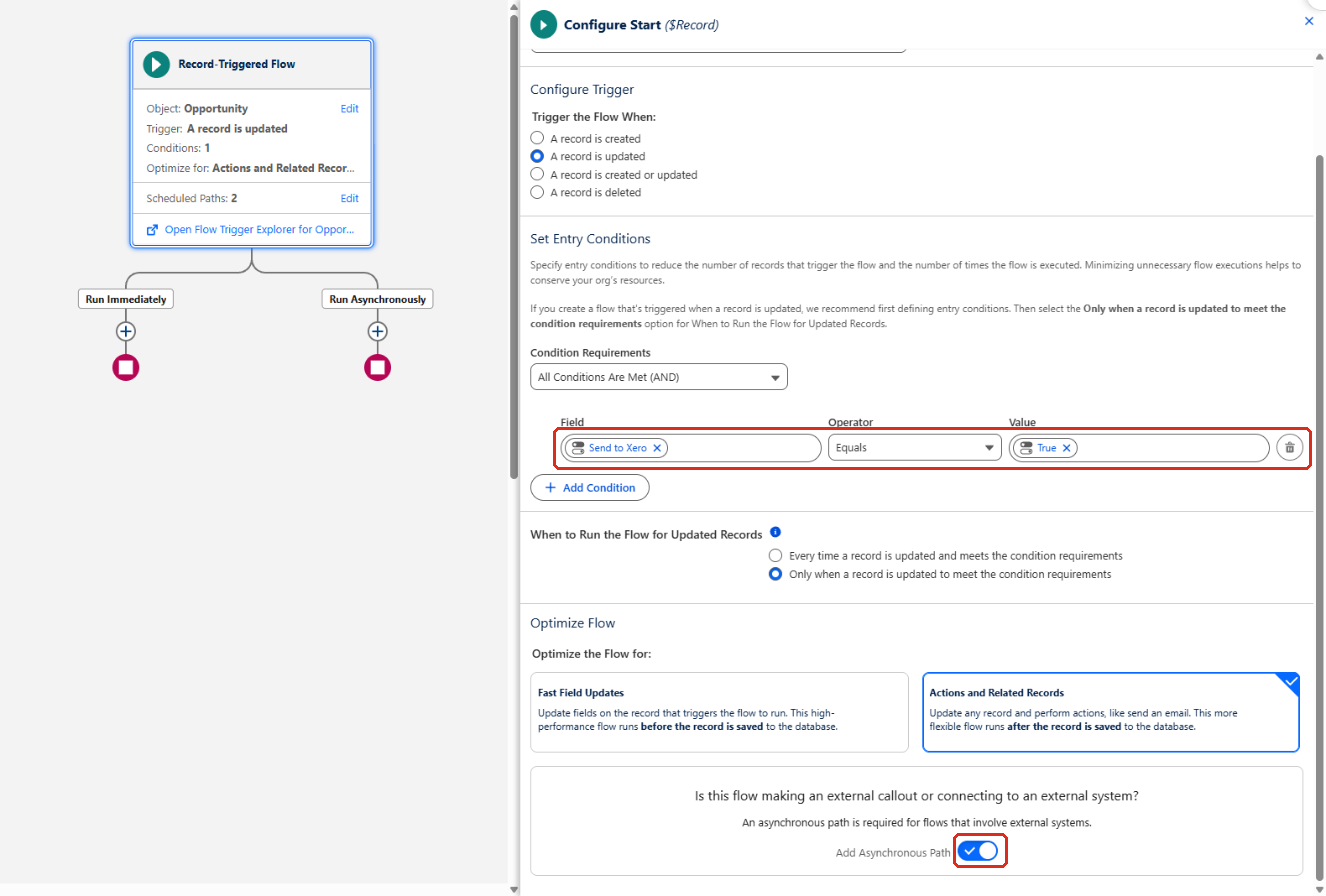The width and height of the screenshot is (1326, 896).
Task: Select 'Only when a record is updated to meet' option
Action: 775,574
